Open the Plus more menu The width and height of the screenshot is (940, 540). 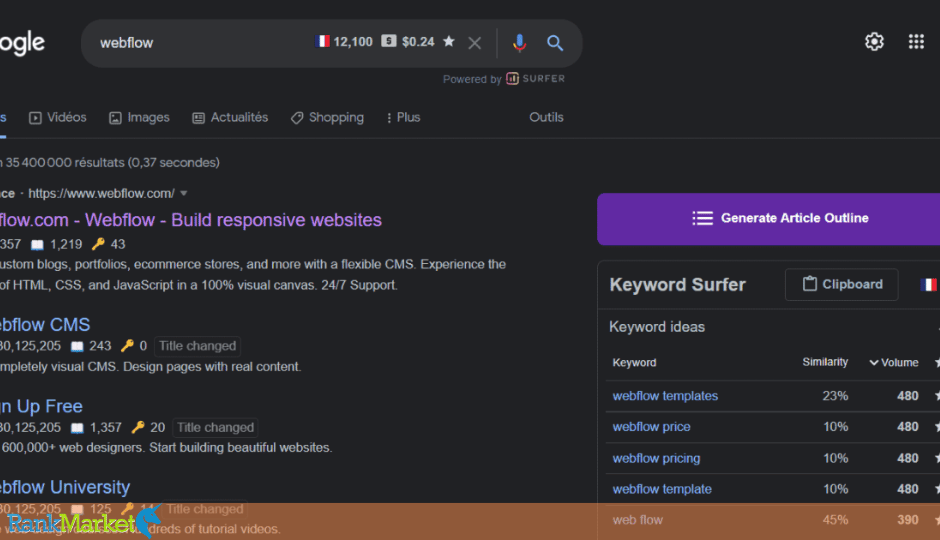coord(403,117)
